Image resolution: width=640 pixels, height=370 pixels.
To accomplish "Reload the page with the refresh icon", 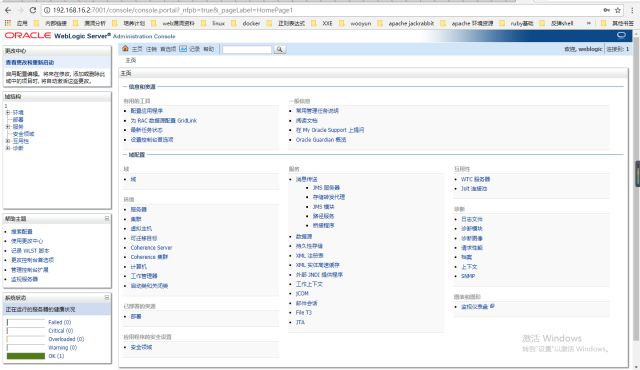I will pos(33,10).
